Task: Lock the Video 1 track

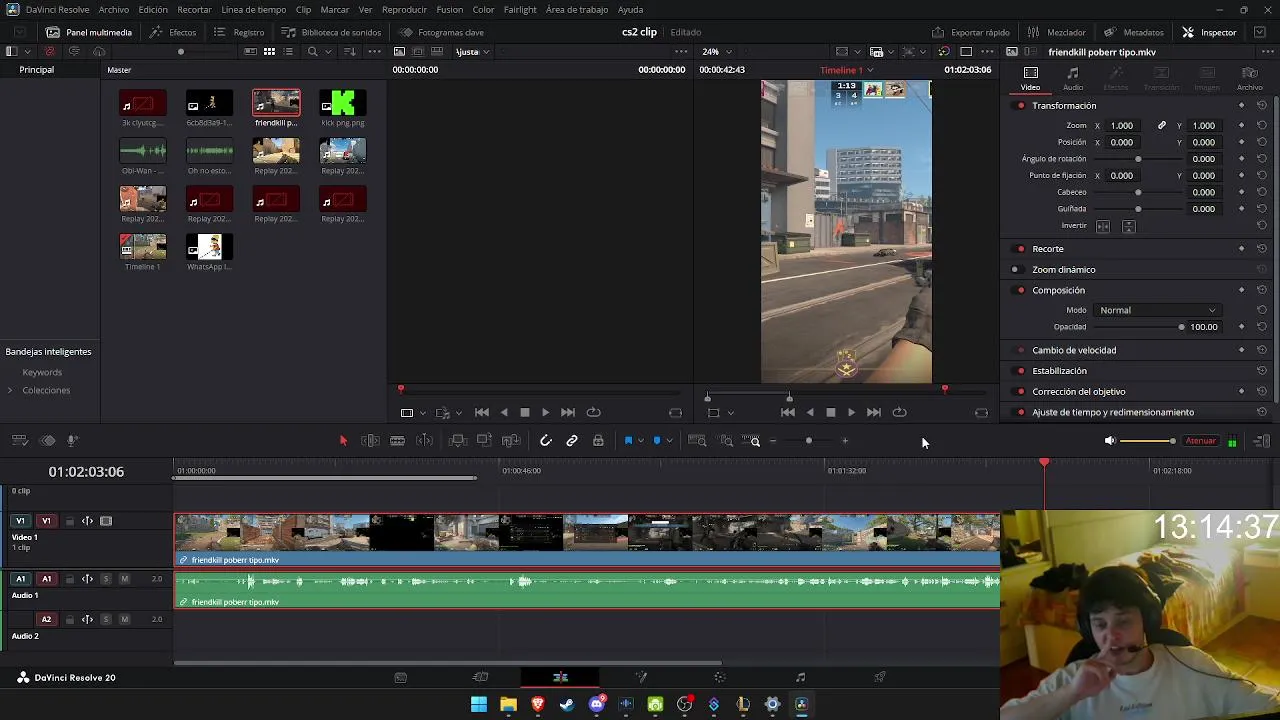Action: click(69, 521)
